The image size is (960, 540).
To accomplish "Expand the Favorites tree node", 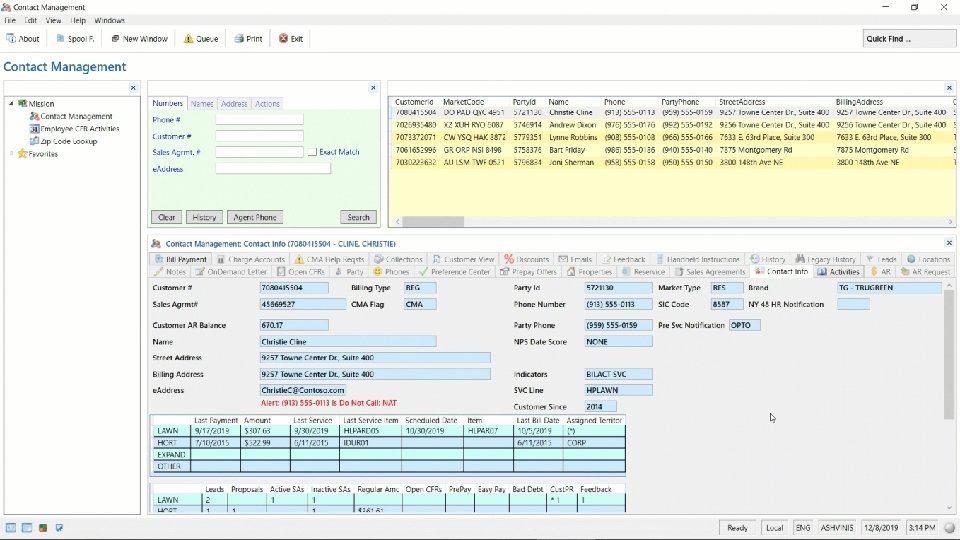I will coord(11,154).
